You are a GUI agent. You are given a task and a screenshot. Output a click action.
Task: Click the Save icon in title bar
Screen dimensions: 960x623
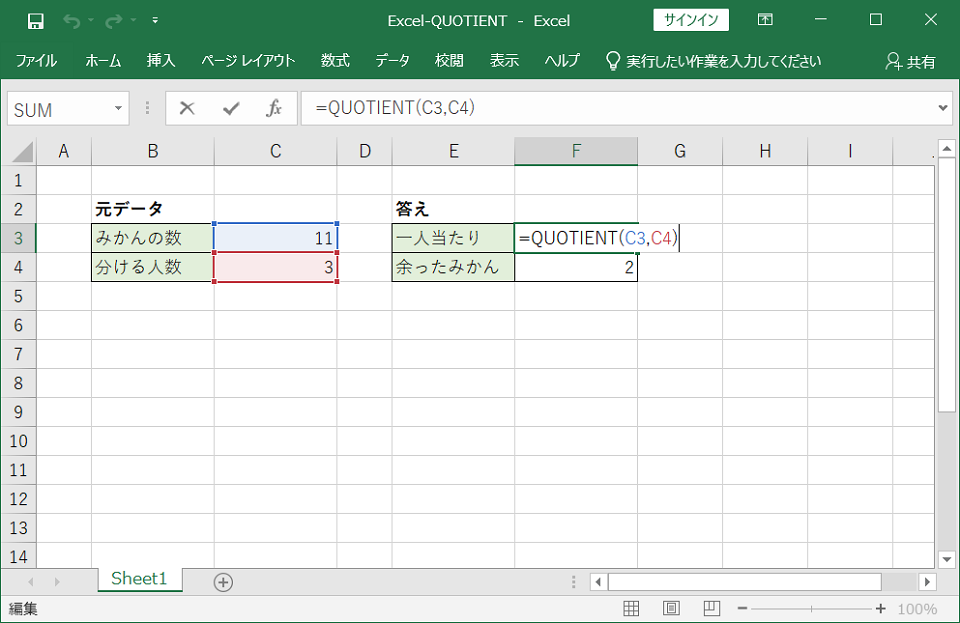click(x=35, y=20)
